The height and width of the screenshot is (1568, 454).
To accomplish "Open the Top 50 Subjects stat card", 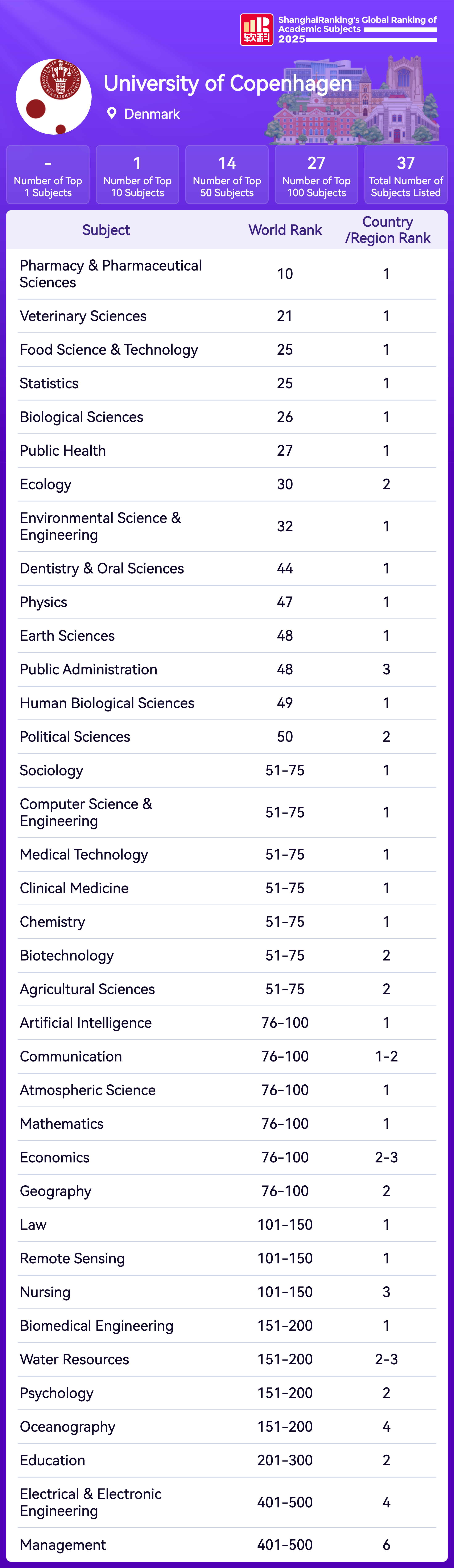I will 227,175.
